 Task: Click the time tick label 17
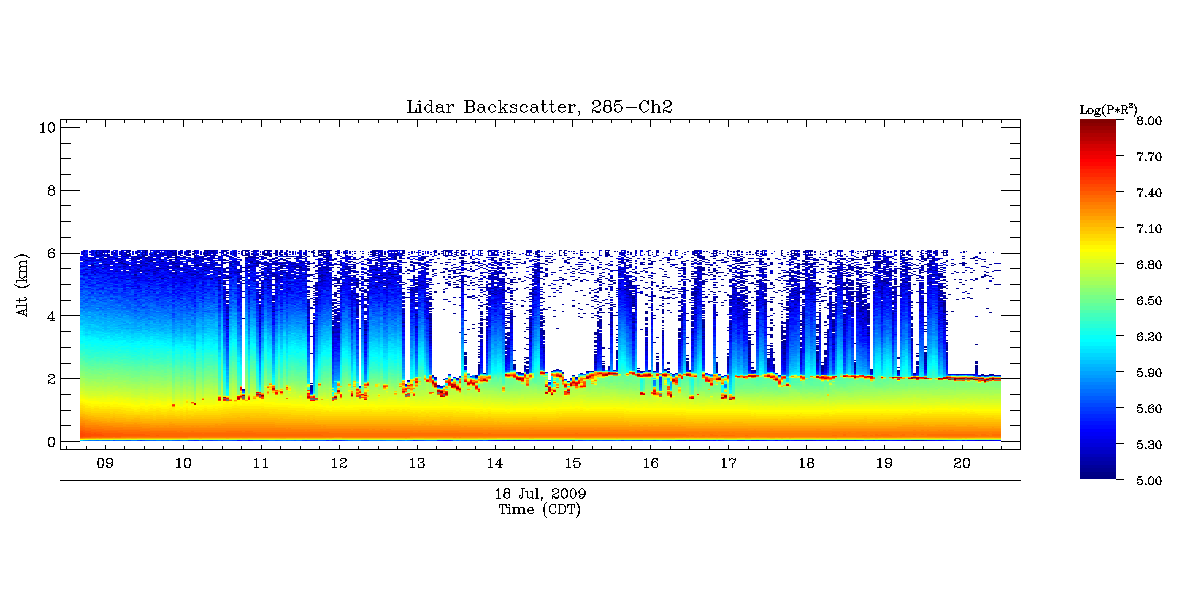click(729, 464)
